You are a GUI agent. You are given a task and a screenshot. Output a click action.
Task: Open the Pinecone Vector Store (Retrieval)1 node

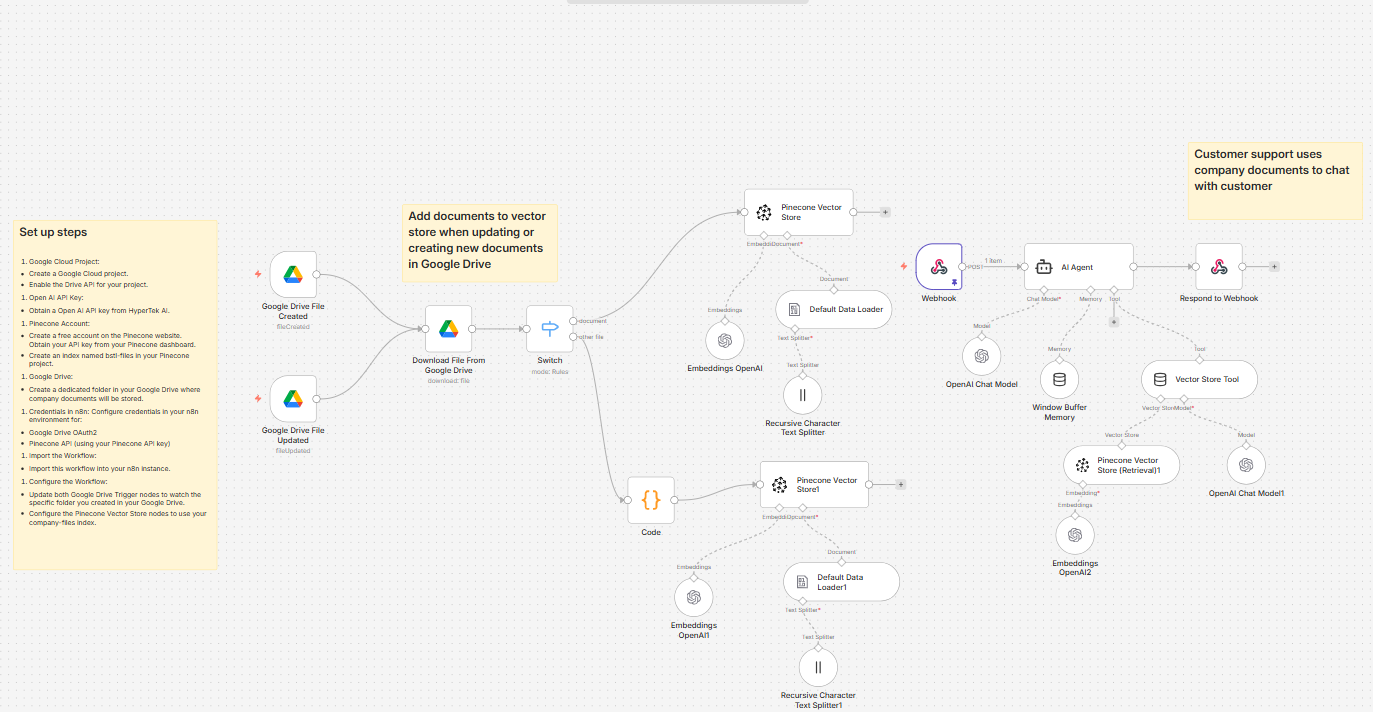[1121, 464]
